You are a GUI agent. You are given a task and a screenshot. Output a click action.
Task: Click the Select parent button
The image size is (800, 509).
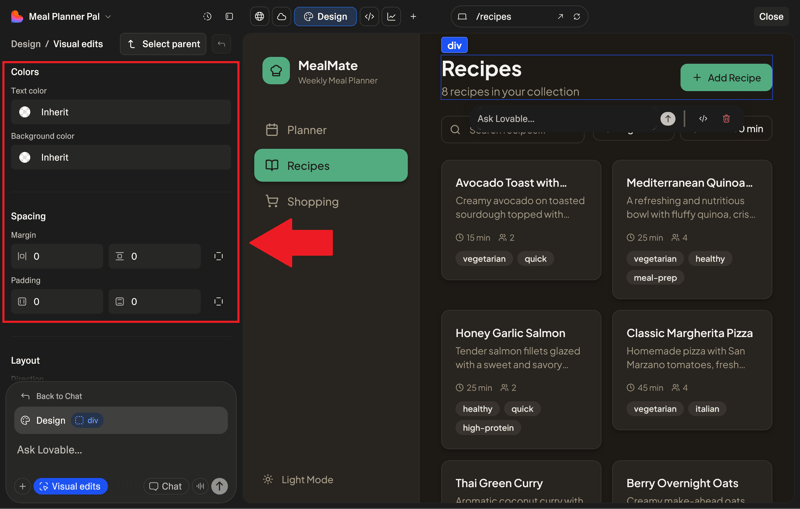(x=163, y=44)
